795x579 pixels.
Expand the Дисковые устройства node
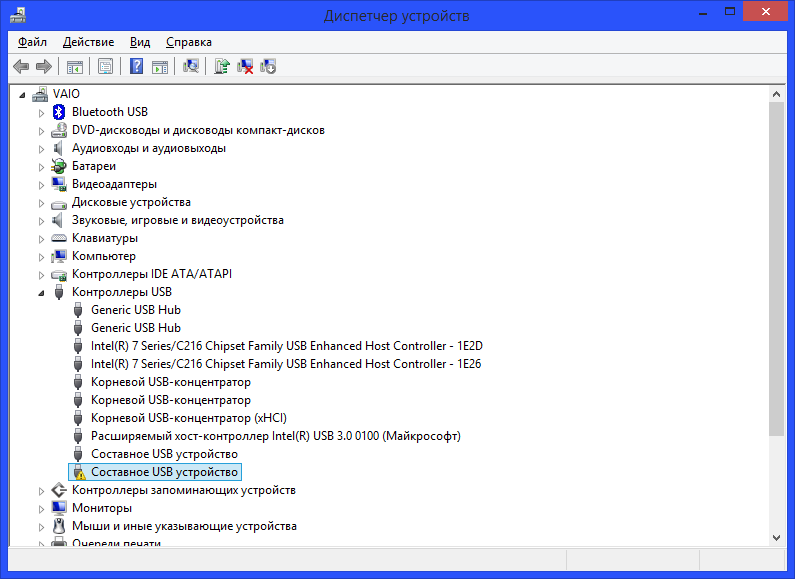pyautogui.click(x=41, y=203)
